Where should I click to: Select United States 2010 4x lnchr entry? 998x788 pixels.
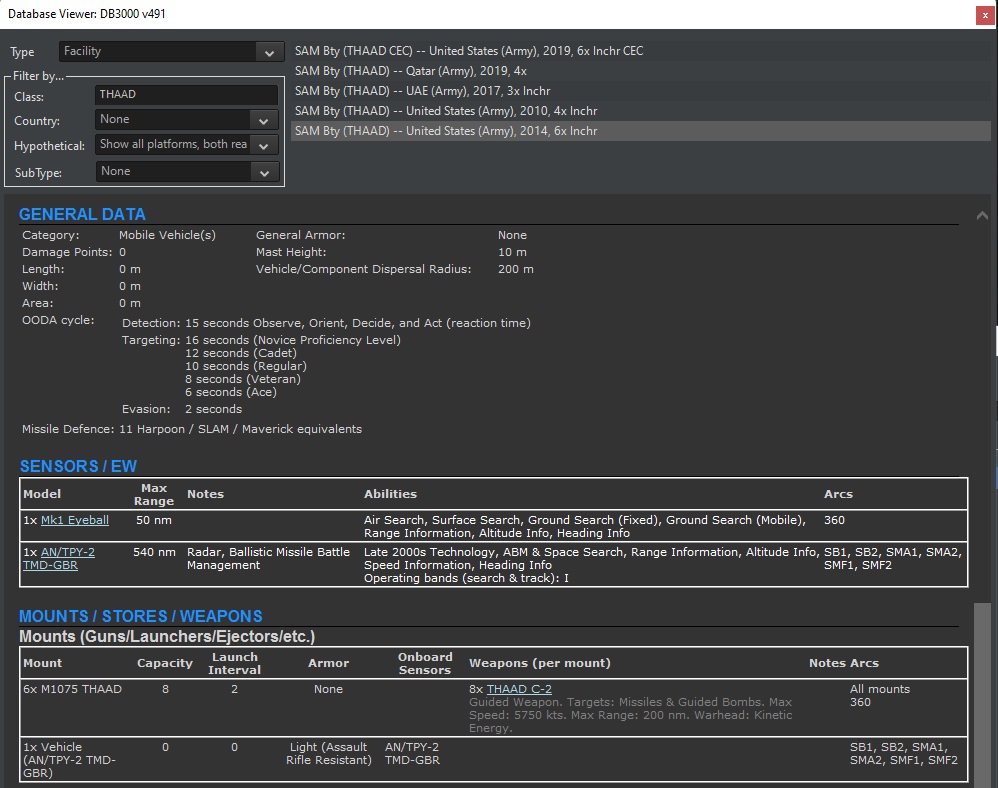coord(446,111)
